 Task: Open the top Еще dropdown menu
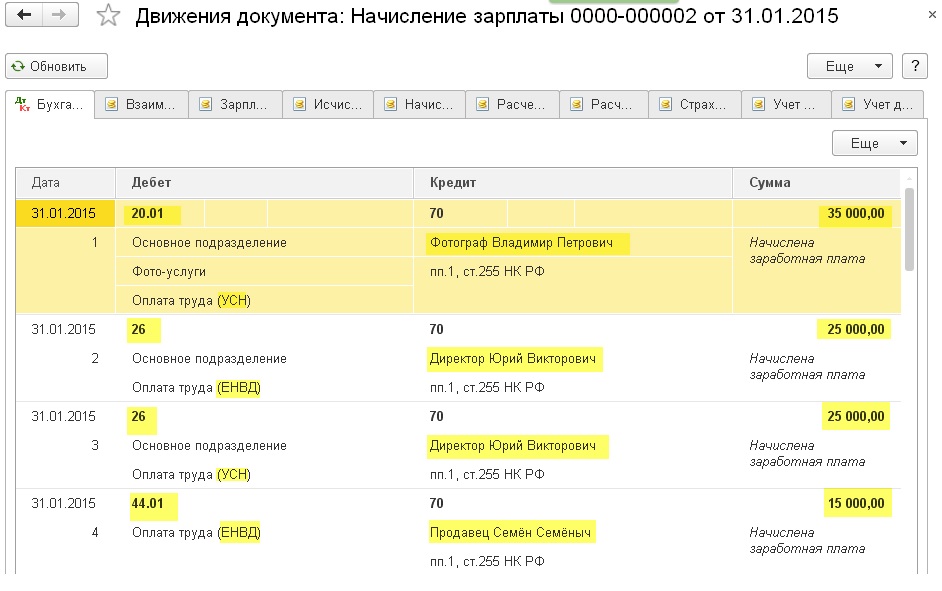click(x=849, y=66)
